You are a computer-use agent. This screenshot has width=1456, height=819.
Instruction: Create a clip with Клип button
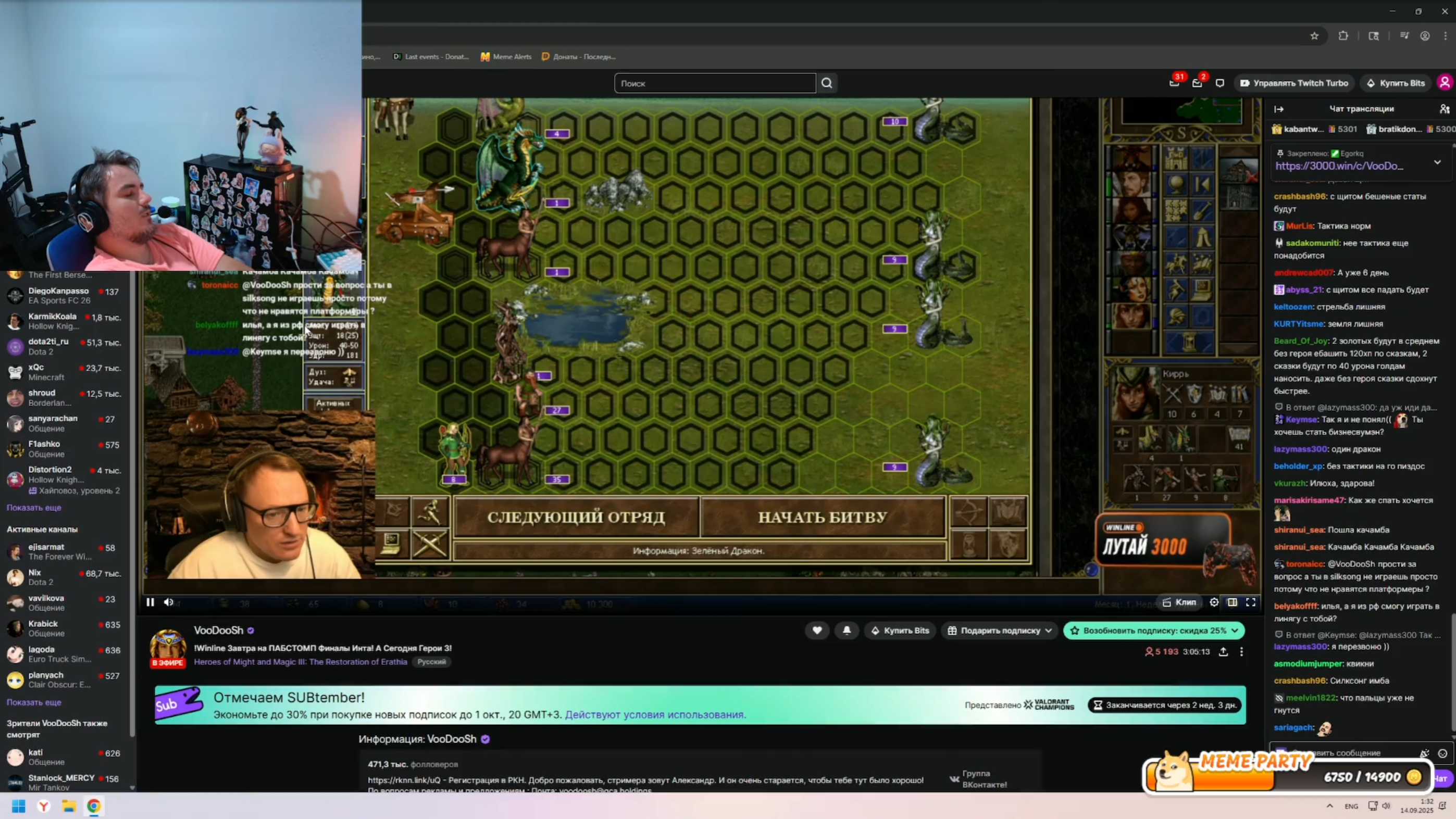tap(1179, 602)
